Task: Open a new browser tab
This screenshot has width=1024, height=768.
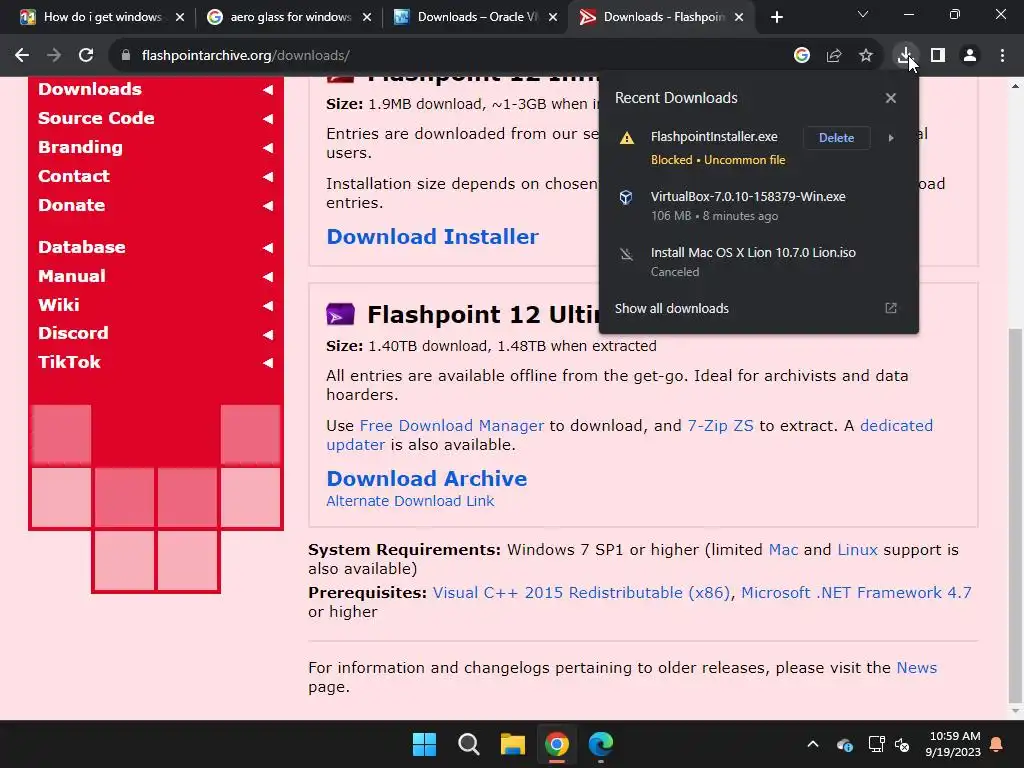Action: 776,17
